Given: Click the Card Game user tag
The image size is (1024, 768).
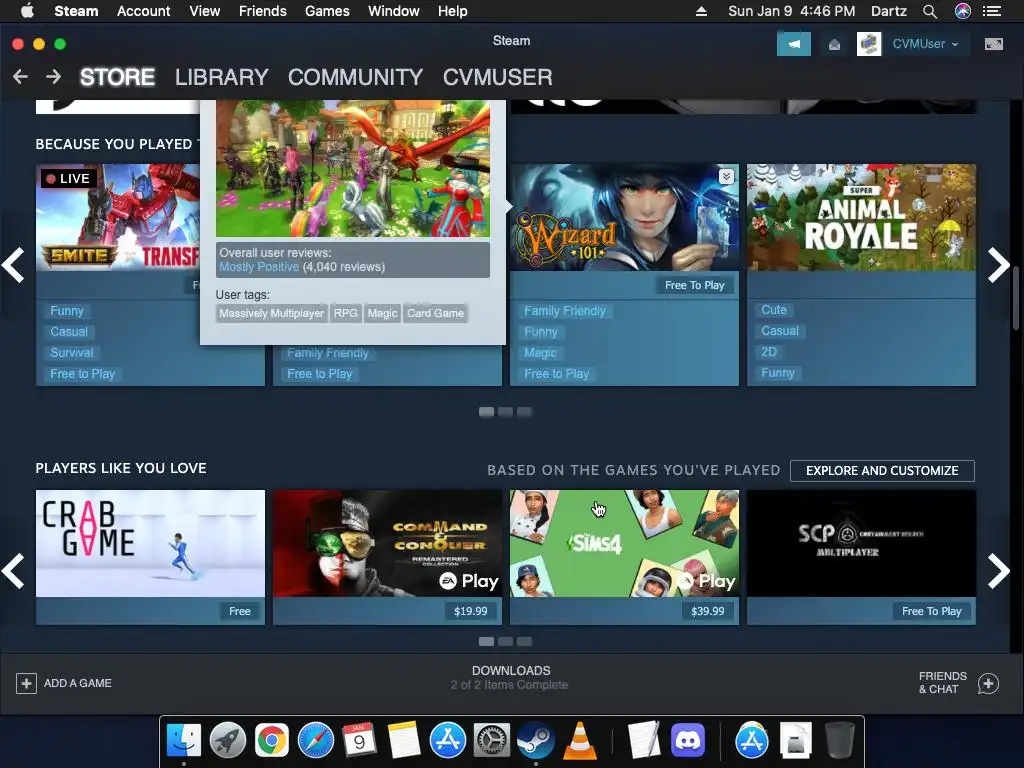Looking at the screenshot, I should tap(436, 313).
